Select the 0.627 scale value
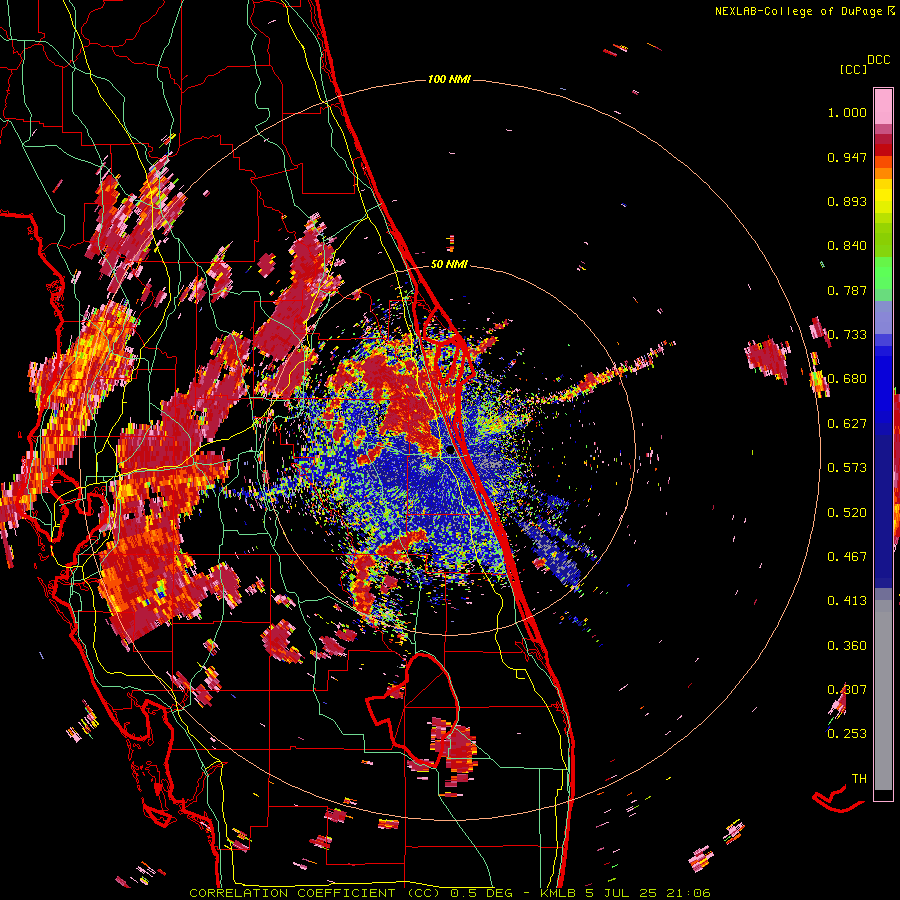 point(847,424)
